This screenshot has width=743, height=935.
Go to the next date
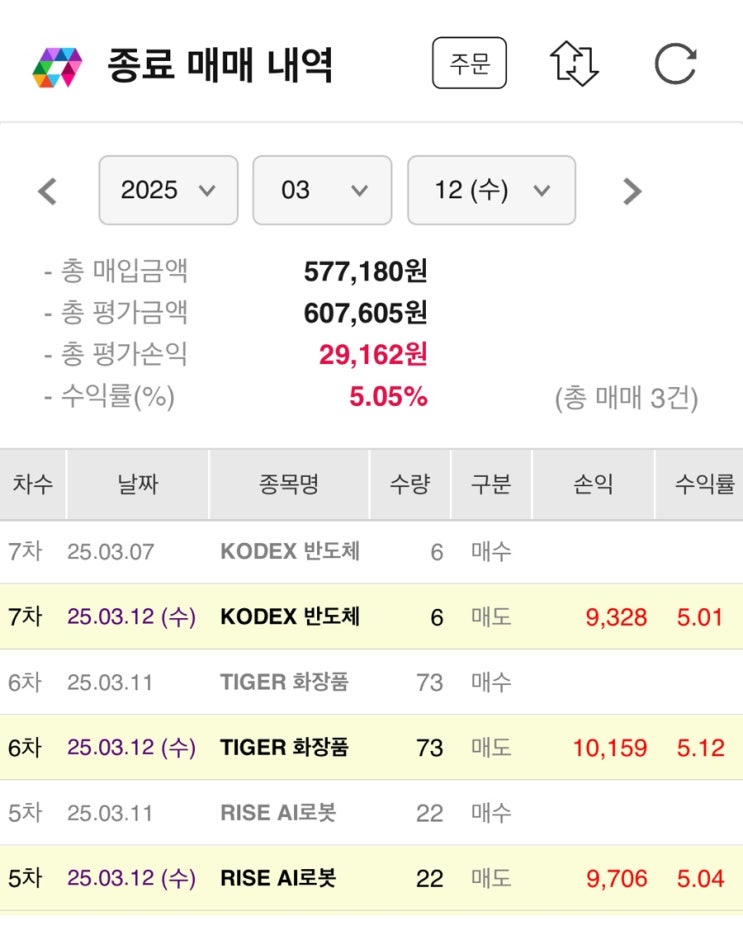631,190
